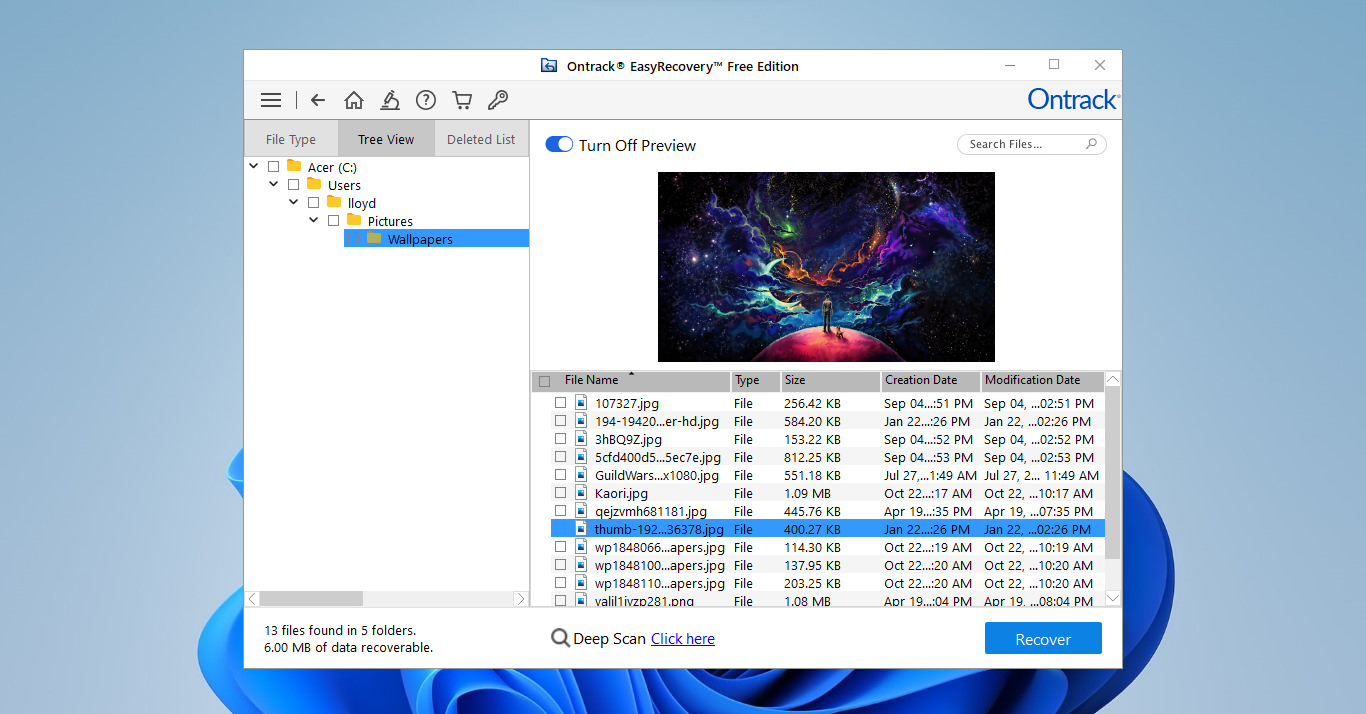Click file icon next to Kaori.jpg
Viewport: 1366px width, 714px height.
pos(581,492)
